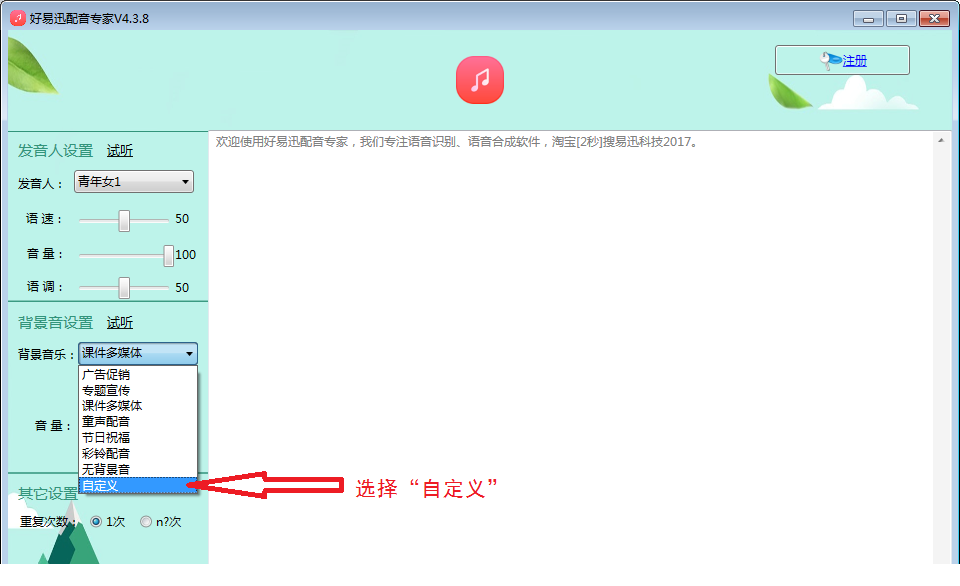Choose 广告促销 from the background music list
The width and height of the screenshot is (960, 586).
click(138, 374)
